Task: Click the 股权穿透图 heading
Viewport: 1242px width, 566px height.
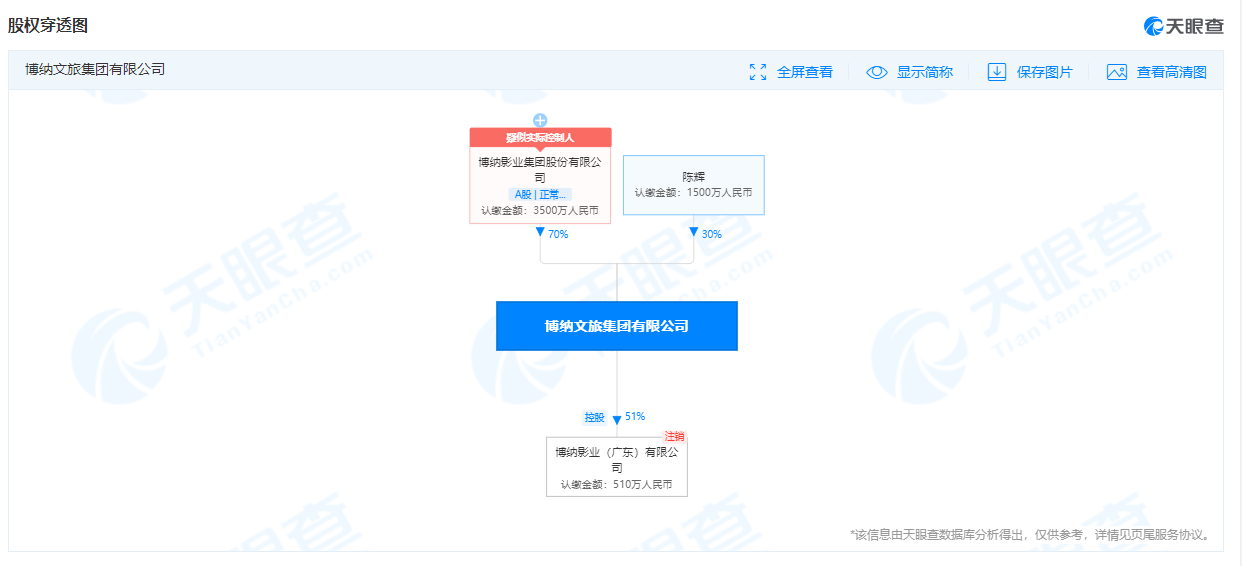Action: [x=48, y=25]
